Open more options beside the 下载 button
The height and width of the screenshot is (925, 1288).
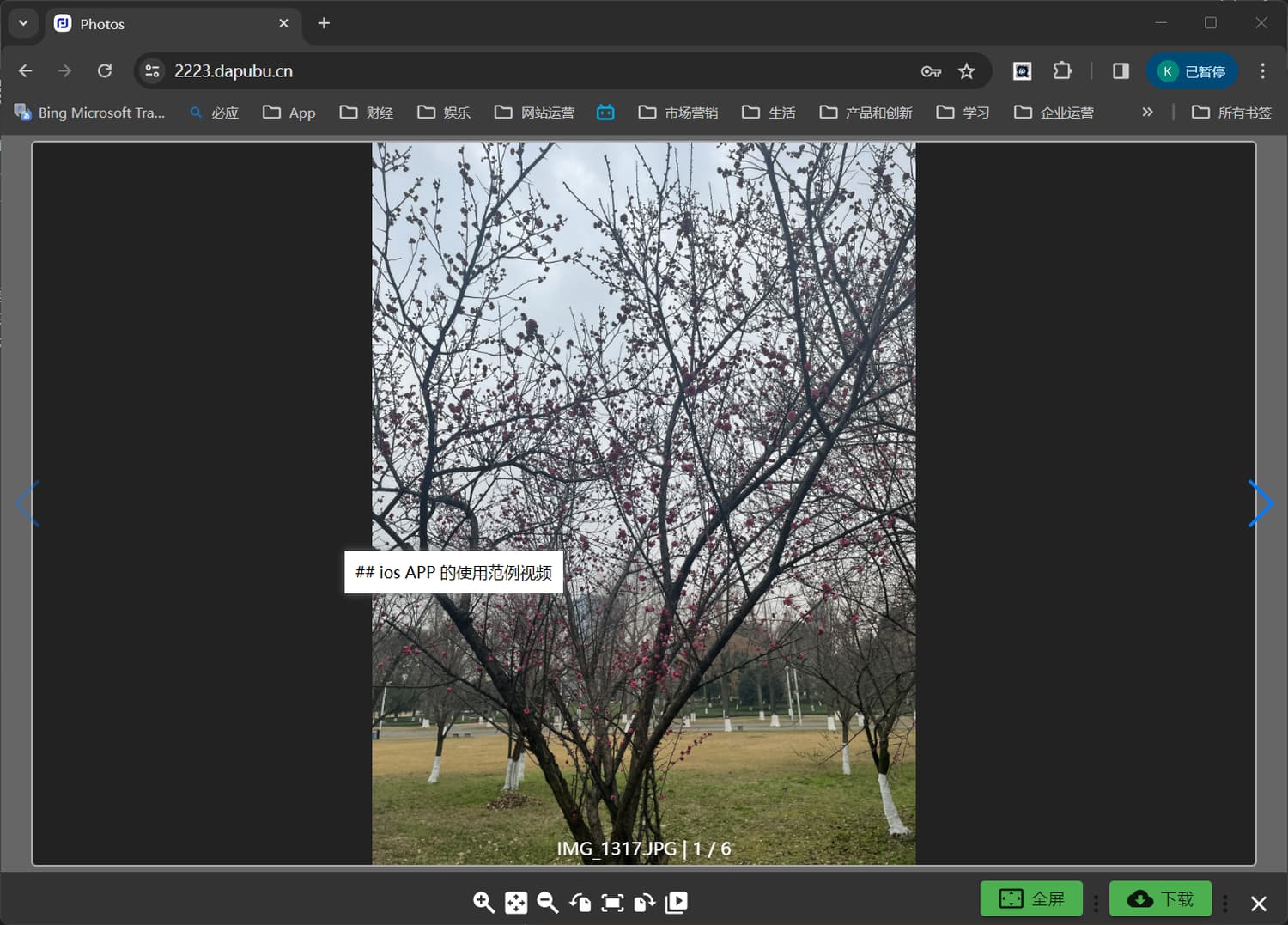tap(1225, 903)
